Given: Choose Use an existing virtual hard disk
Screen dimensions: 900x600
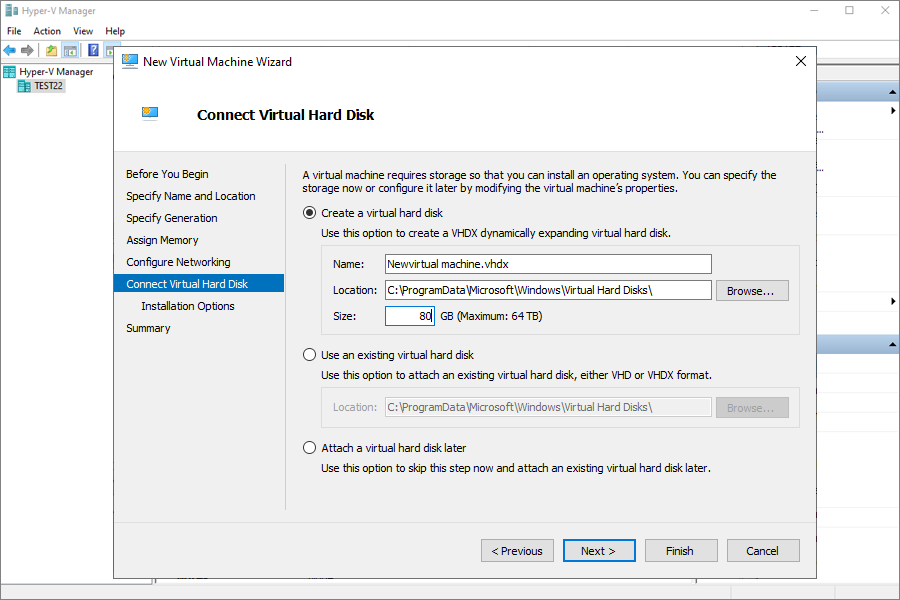Looking at the screenshot, I should click(x=309, y=355).
